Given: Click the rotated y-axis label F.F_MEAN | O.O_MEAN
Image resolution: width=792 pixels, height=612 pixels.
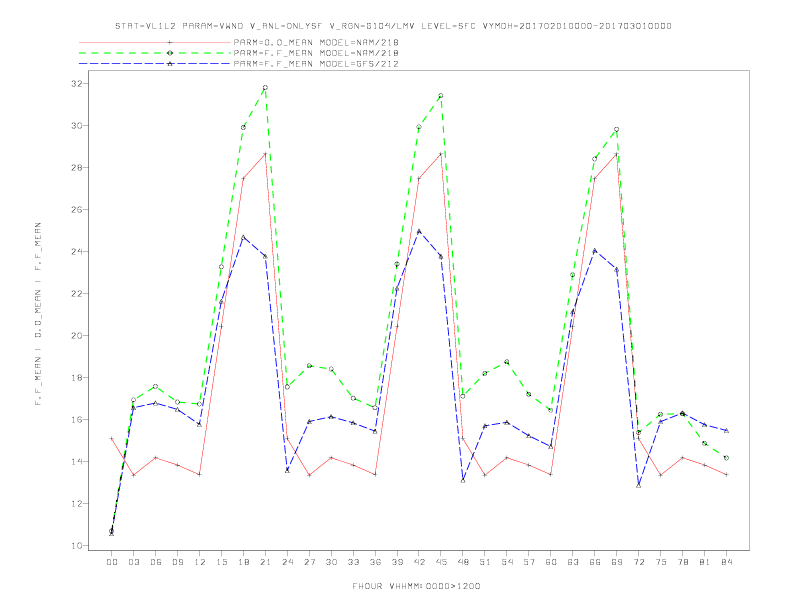Looking at the screenshot, I should pyautogui.click(x=38, y=314).
